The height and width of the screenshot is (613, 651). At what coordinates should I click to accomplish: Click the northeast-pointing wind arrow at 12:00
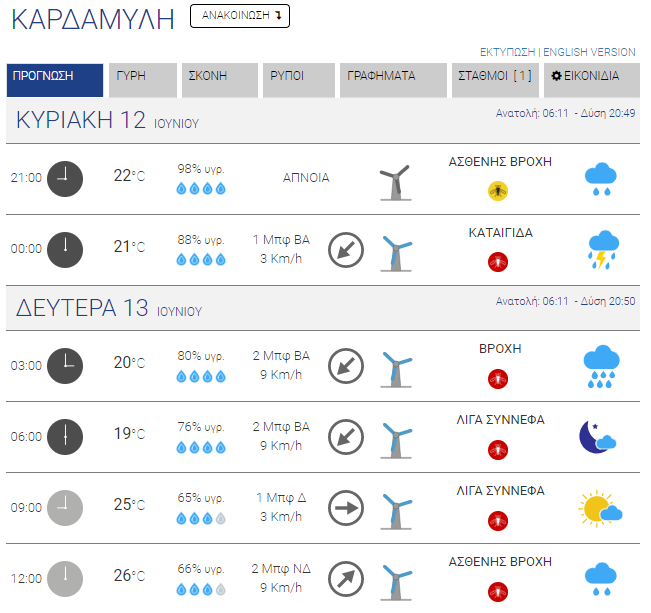click(345, 579)
